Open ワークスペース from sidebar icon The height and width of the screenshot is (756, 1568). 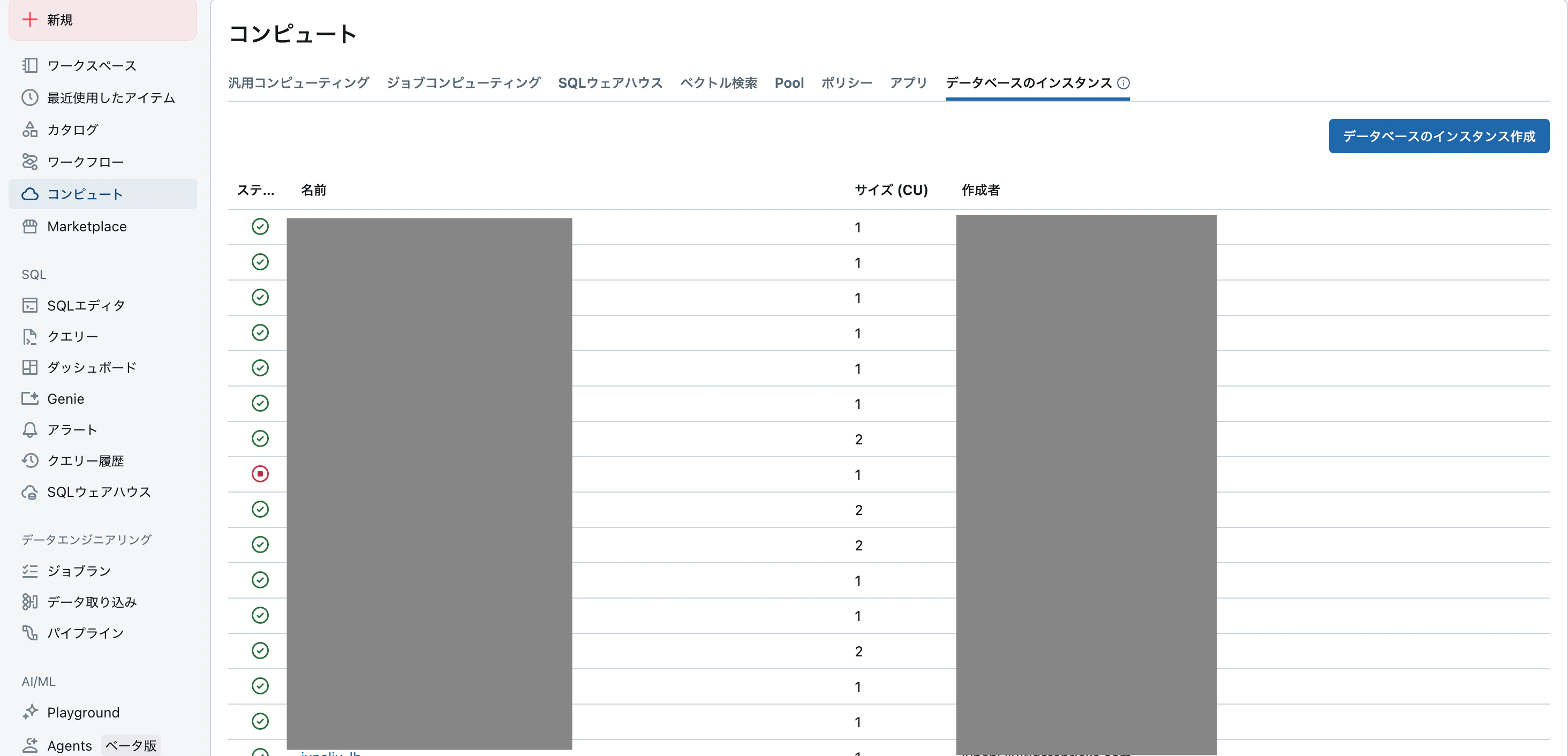click(30, 65)
